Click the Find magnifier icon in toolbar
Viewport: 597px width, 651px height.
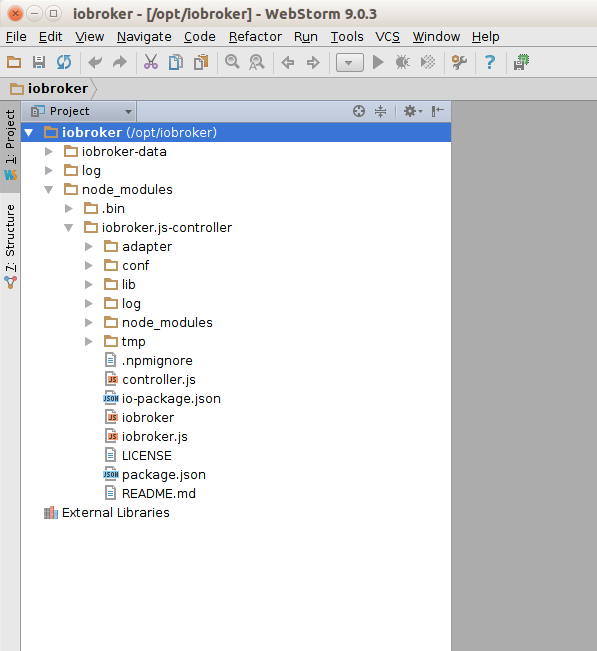[232, 62]
